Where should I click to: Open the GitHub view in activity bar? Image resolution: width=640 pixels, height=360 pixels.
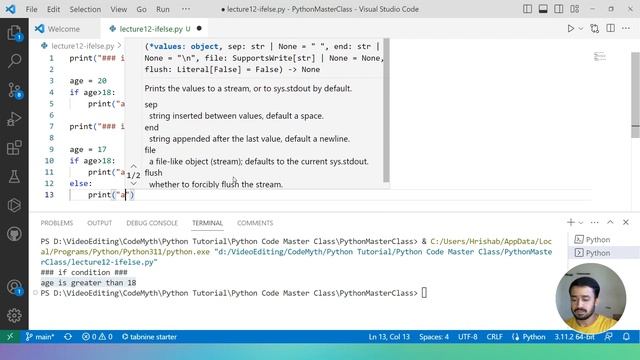click(x=14, y=234)
